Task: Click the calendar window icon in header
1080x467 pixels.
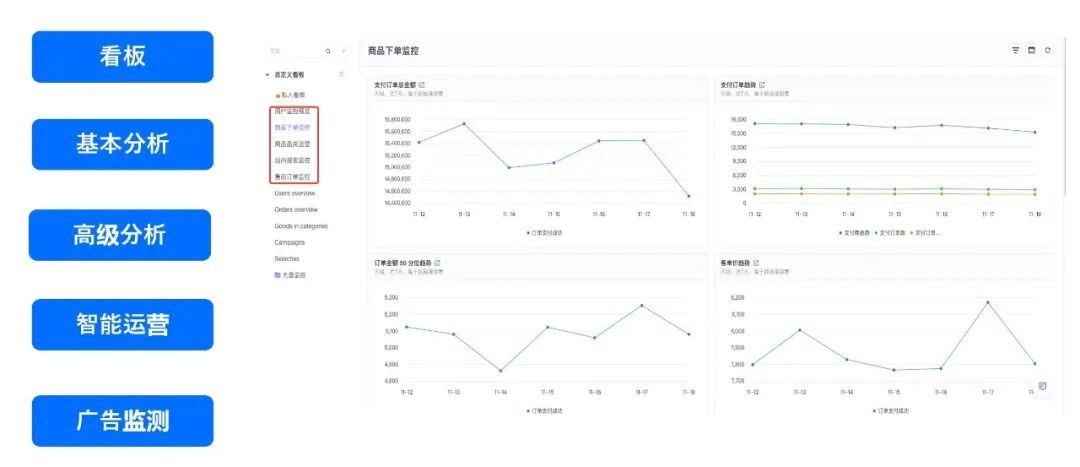Action: pyautogui.click(x=1031, y=50)
